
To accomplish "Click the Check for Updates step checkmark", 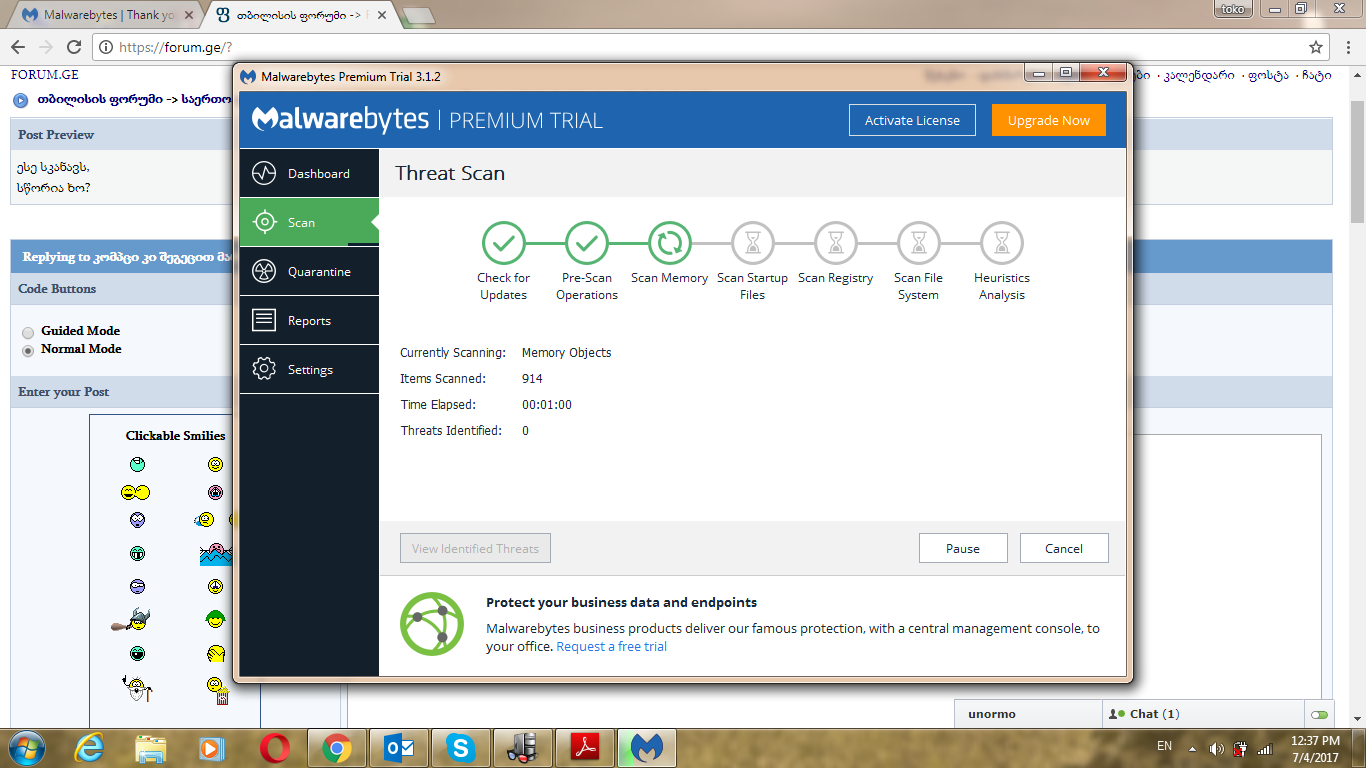I will click(503, 243).
